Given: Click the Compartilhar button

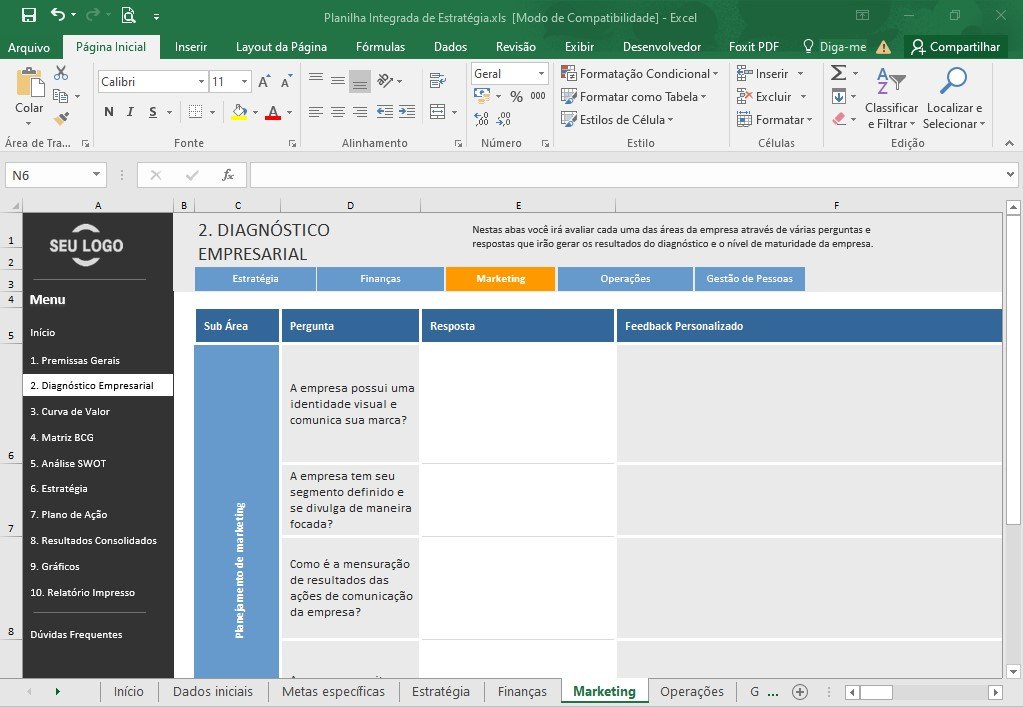Looking at the screenshot, I should tap(956, 47).
